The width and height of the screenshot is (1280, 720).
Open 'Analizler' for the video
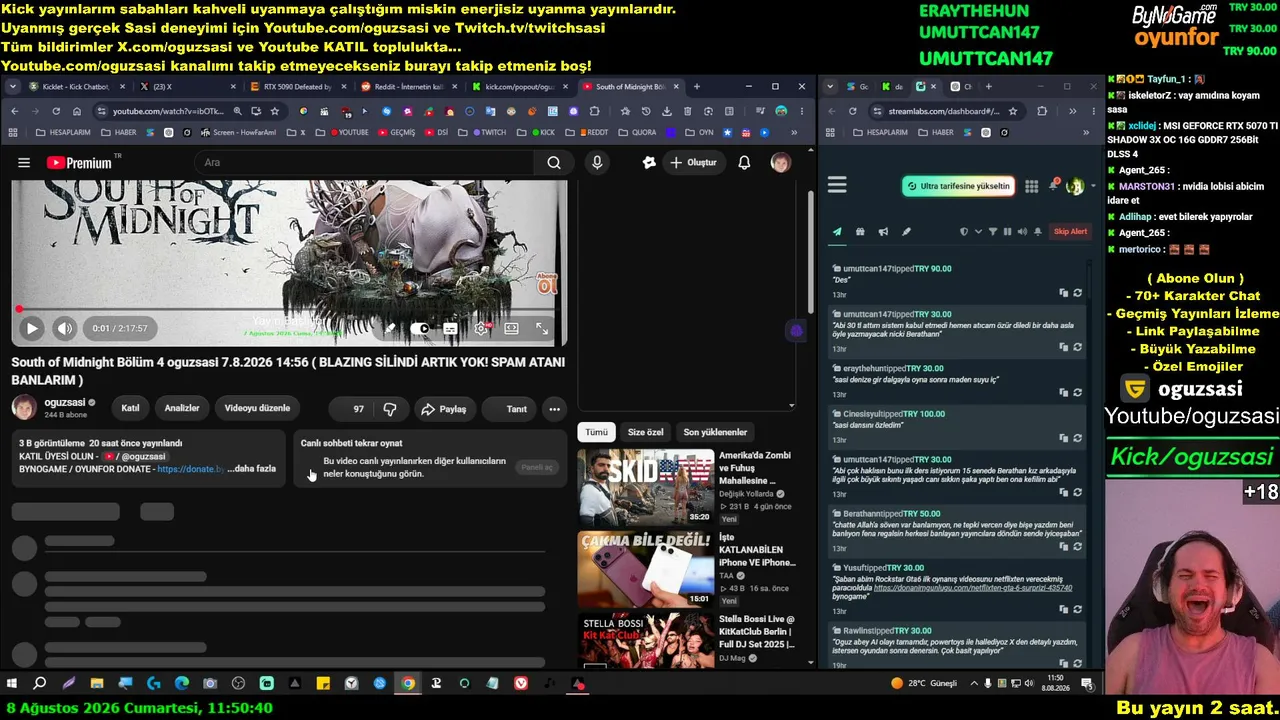click(182, 408)
